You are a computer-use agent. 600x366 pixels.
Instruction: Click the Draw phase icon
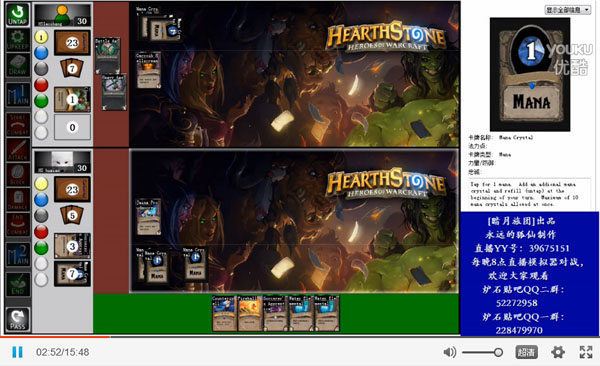pos(18,64)
